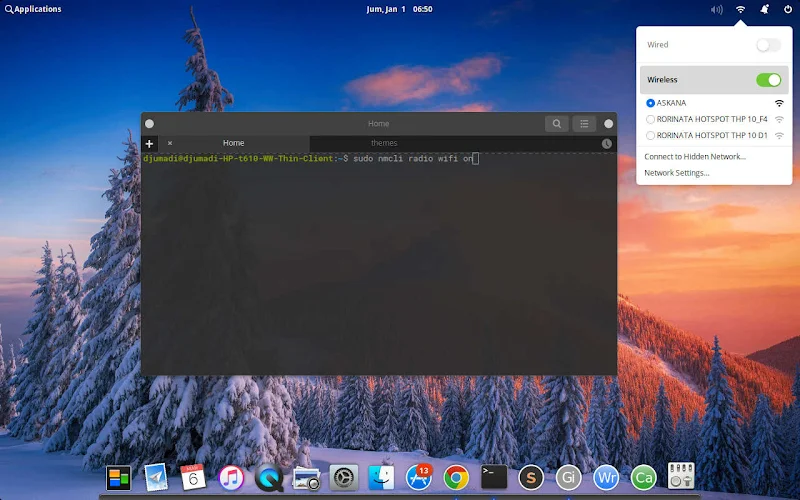Launch the Ca Calc dock icon
Viewport: 800px width, 500px height.
pyautogui.click(x=643, y=478)
